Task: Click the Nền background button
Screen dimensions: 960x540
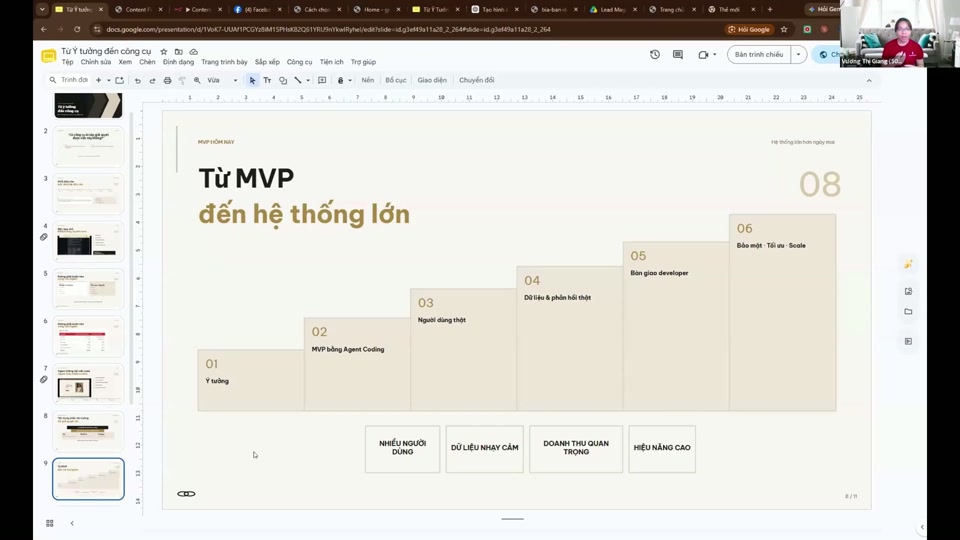Action: 367,80
